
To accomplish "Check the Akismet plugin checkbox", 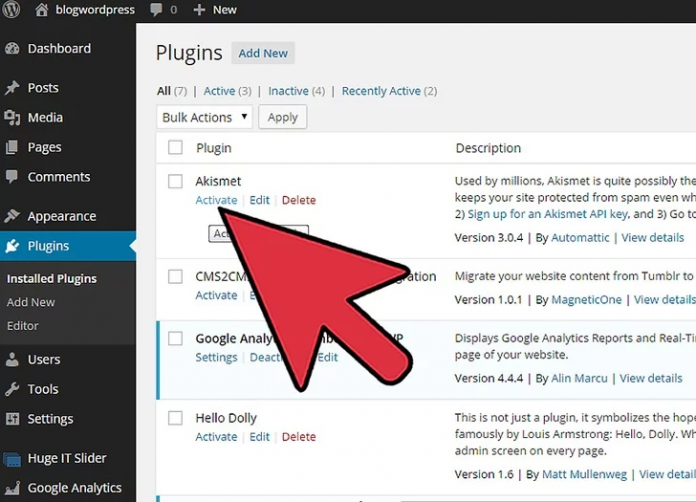I will 175,181.
